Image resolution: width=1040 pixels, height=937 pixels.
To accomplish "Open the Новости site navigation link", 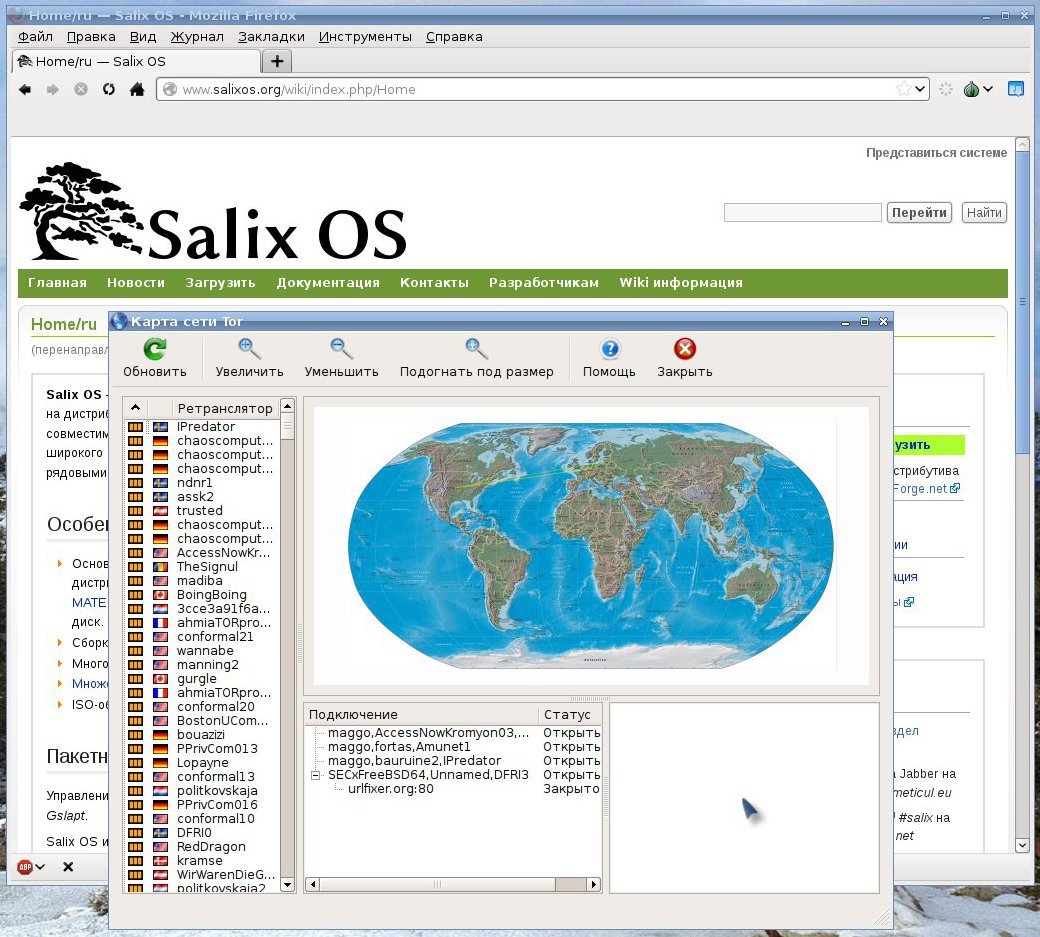I will (x=136, y=282).
